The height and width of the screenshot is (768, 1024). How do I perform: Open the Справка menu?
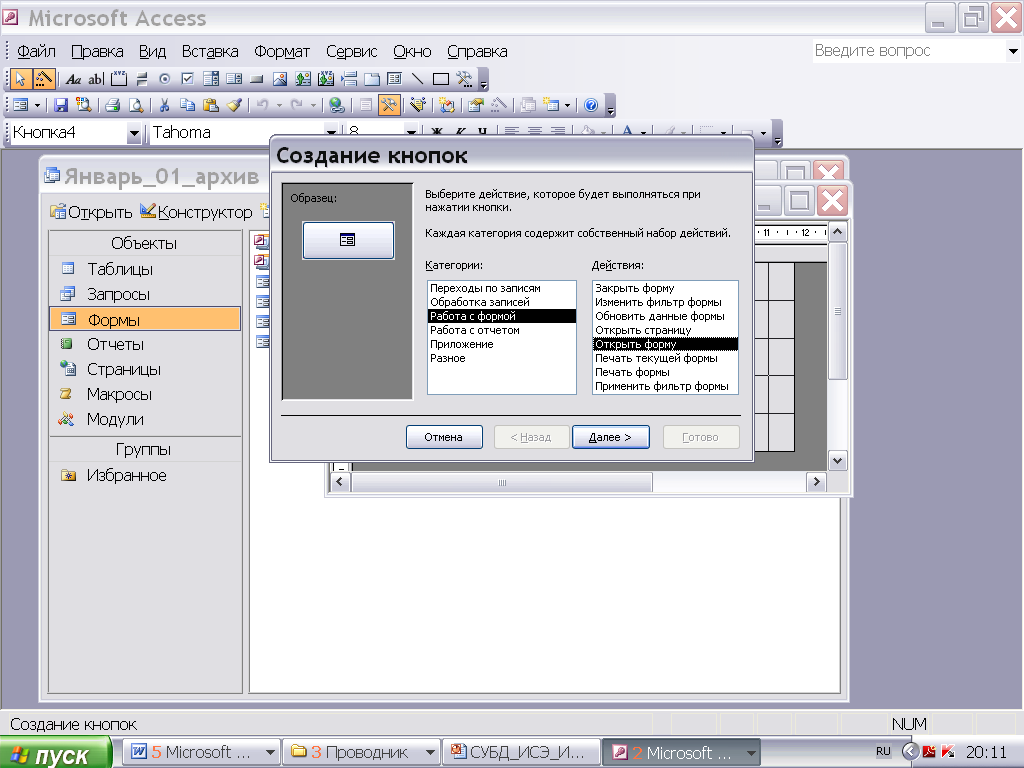point(477,52)
